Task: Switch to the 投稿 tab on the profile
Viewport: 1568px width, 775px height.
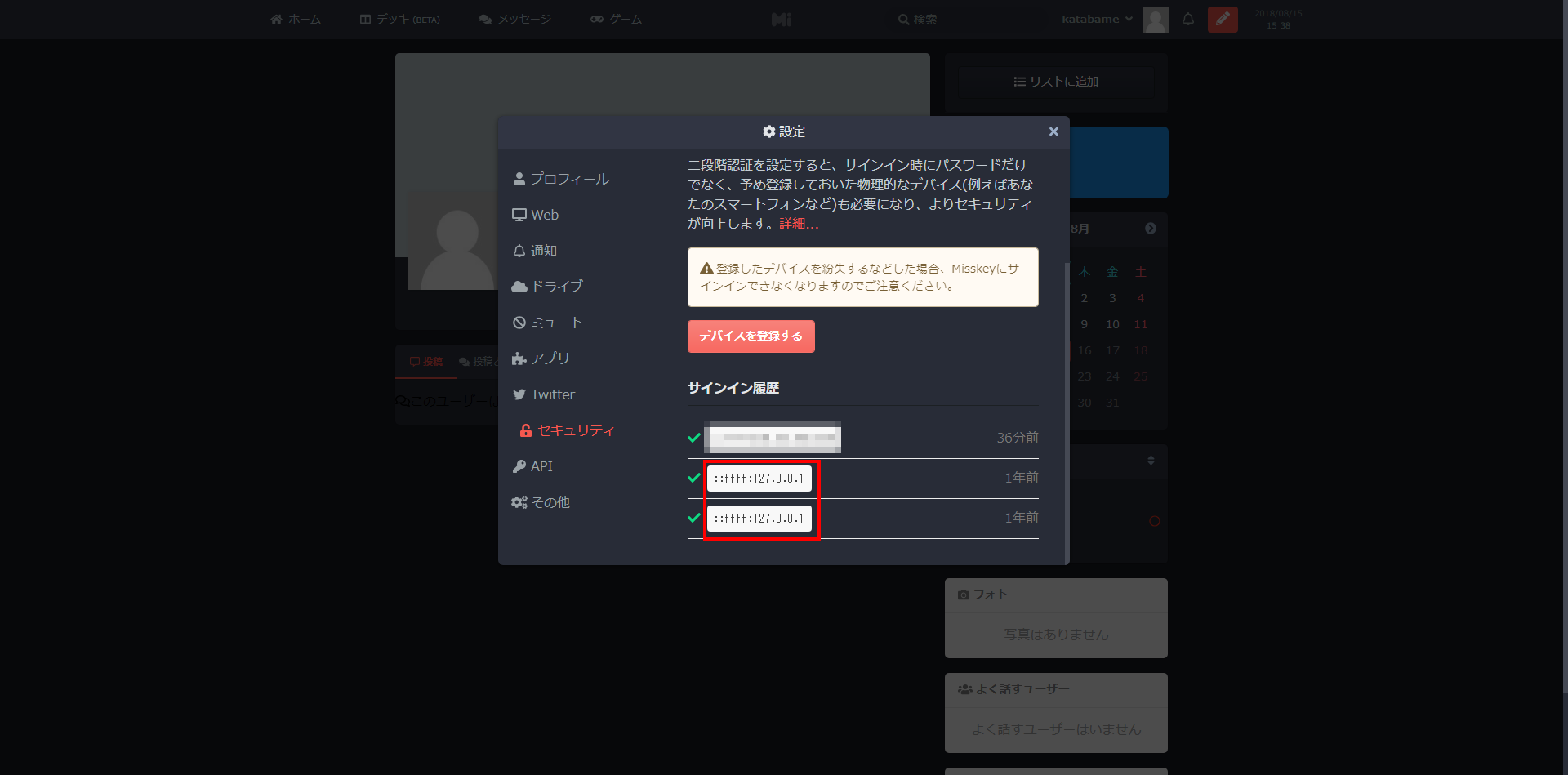Action: coord(425,360)
